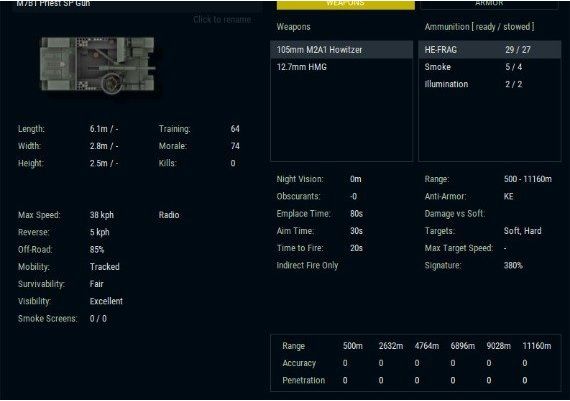Click the Max Target Speed label
Viewport: 570px width, 401px height.
pyautogui.click(x=459, y=248)
